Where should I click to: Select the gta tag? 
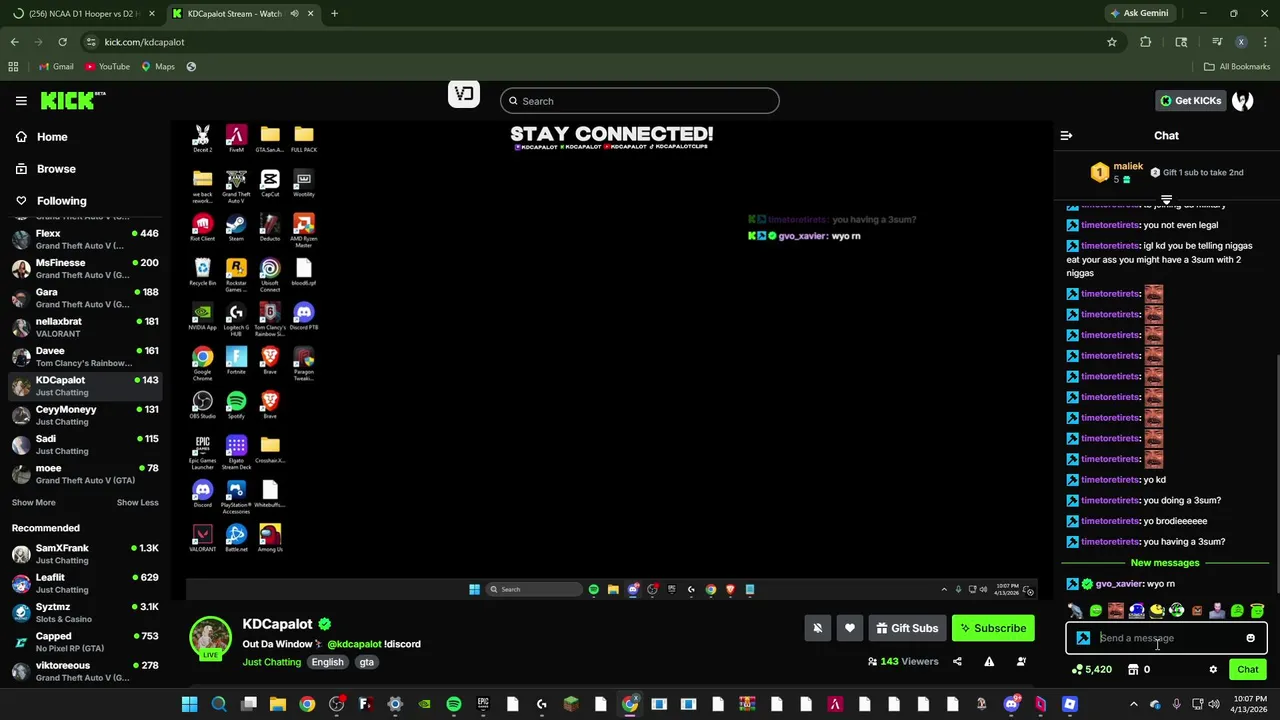(x=367, y=662)
